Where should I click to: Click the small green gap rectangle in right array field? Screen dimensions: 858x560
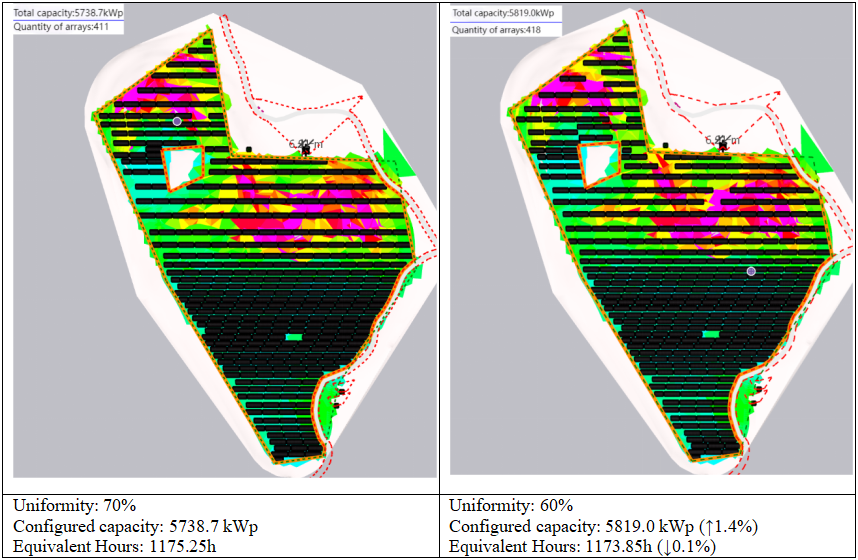[x=711, y=334]
